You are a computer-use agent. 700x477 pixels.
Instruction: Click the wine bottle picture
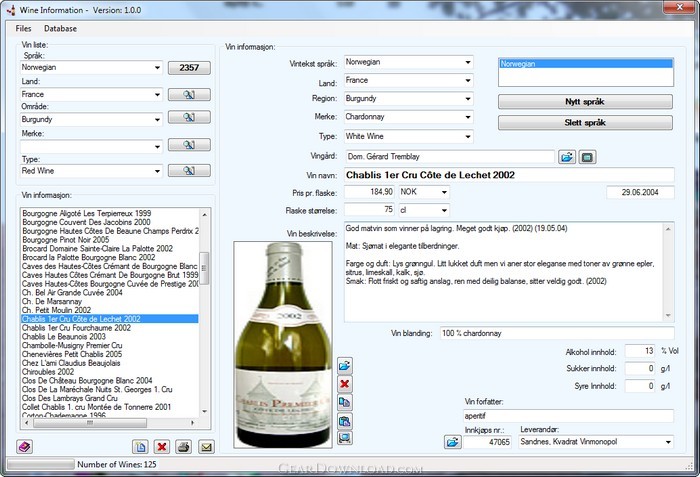283,345
